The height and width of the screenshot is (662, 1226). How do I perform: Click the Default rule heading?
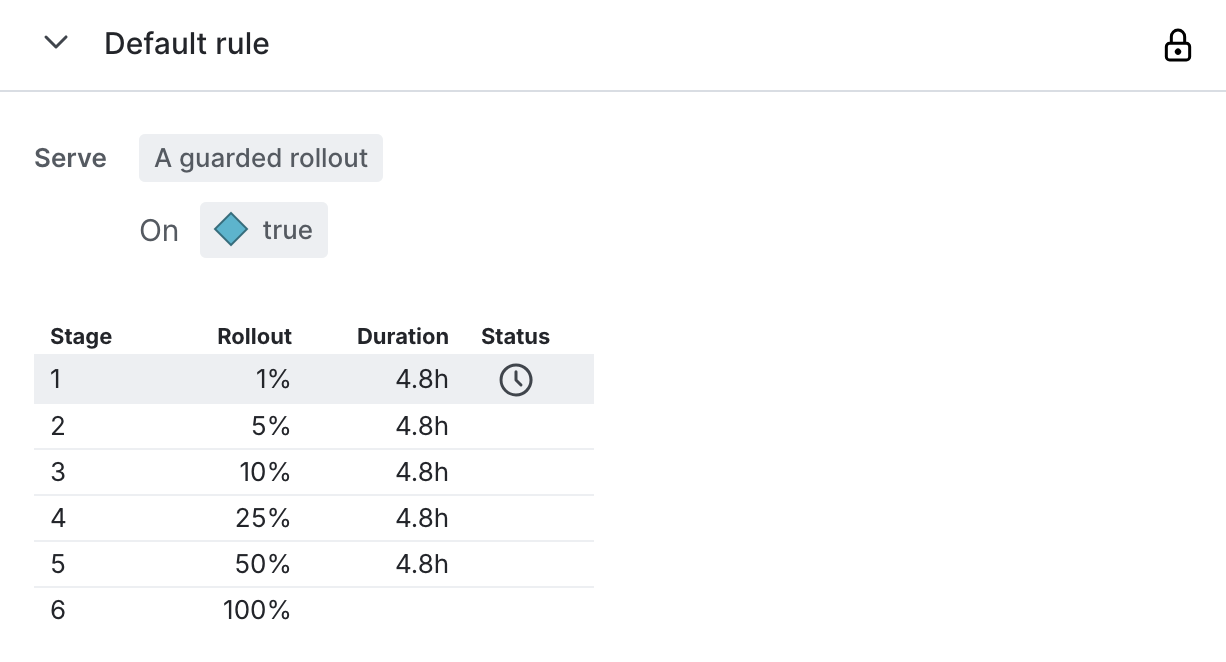point(187,44)
